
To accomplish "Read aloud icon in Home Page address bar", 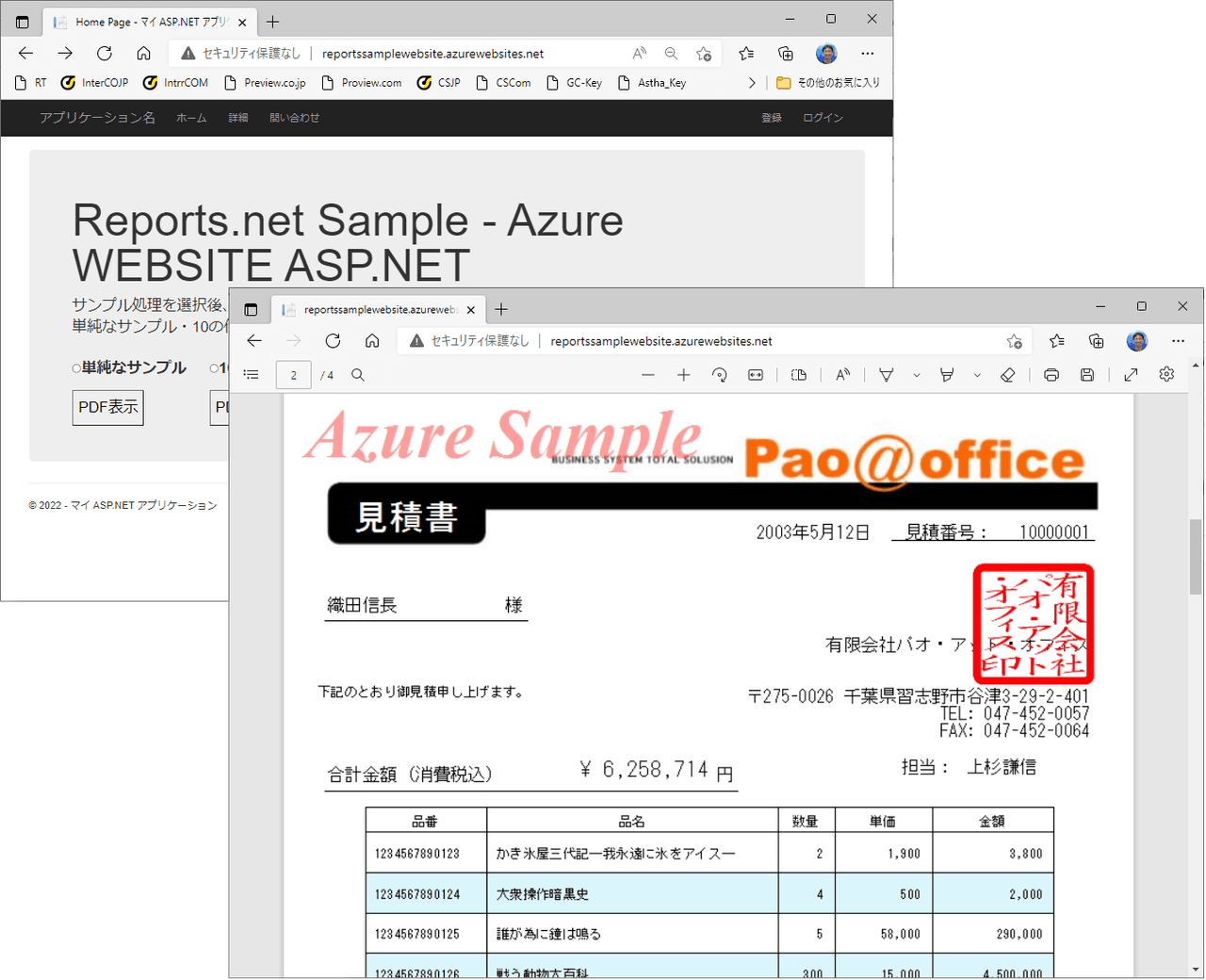I will tap(640, 54).
